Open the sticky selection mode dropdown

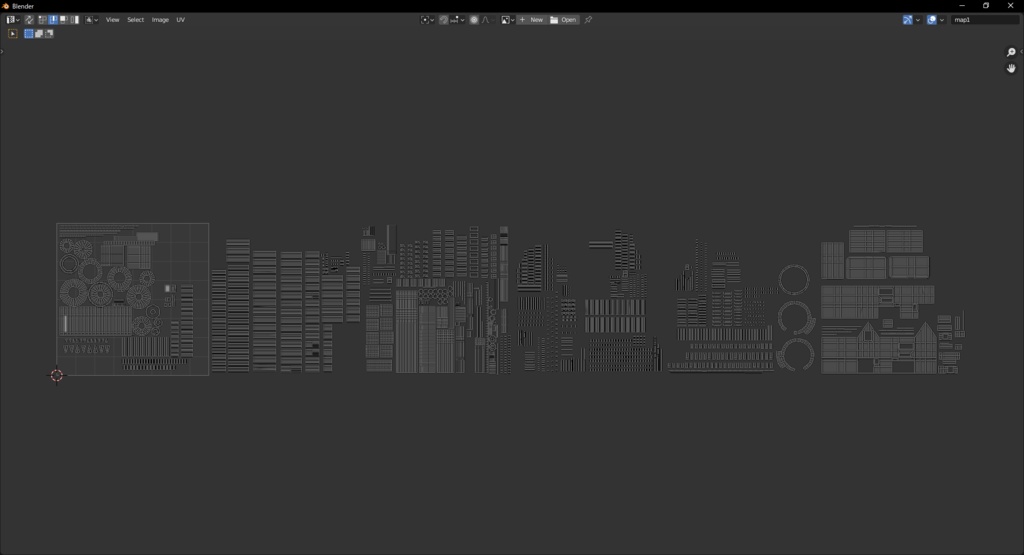91,20
